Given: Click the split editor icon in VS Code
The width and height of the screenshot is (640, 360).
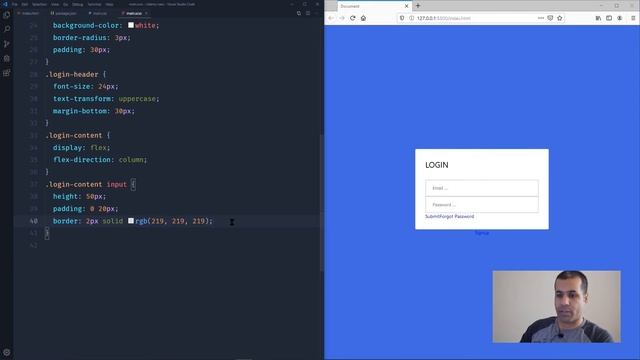Looking at the screenshot, I should [x=308, y=13].
